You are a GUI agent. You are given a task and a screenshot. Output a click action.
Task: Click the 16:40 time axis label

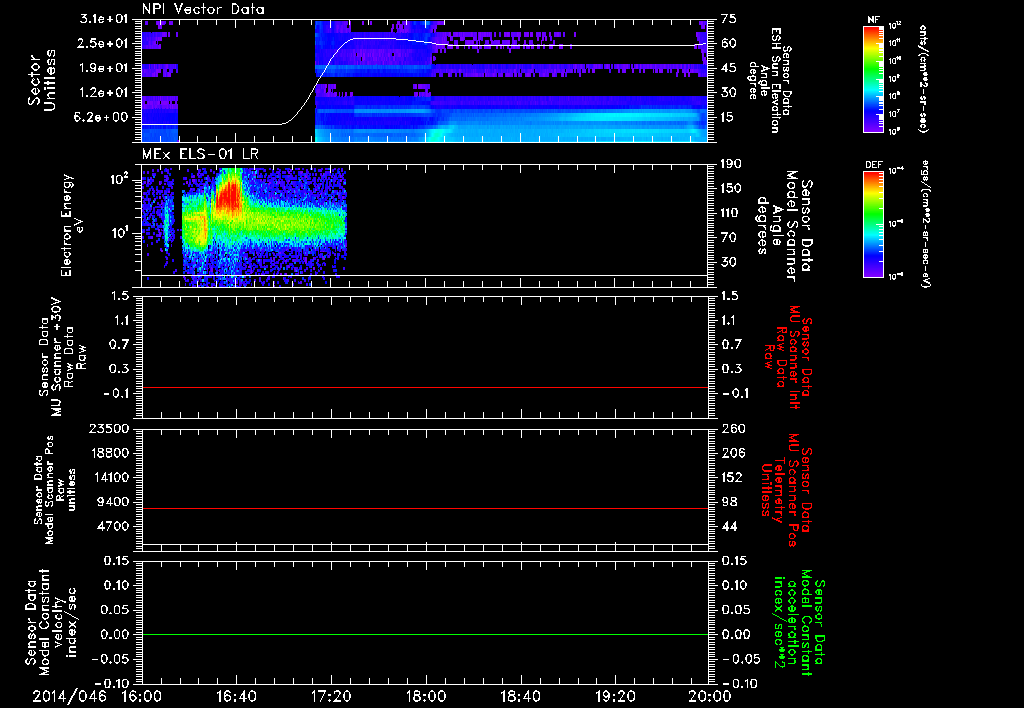tap(236, 697)
